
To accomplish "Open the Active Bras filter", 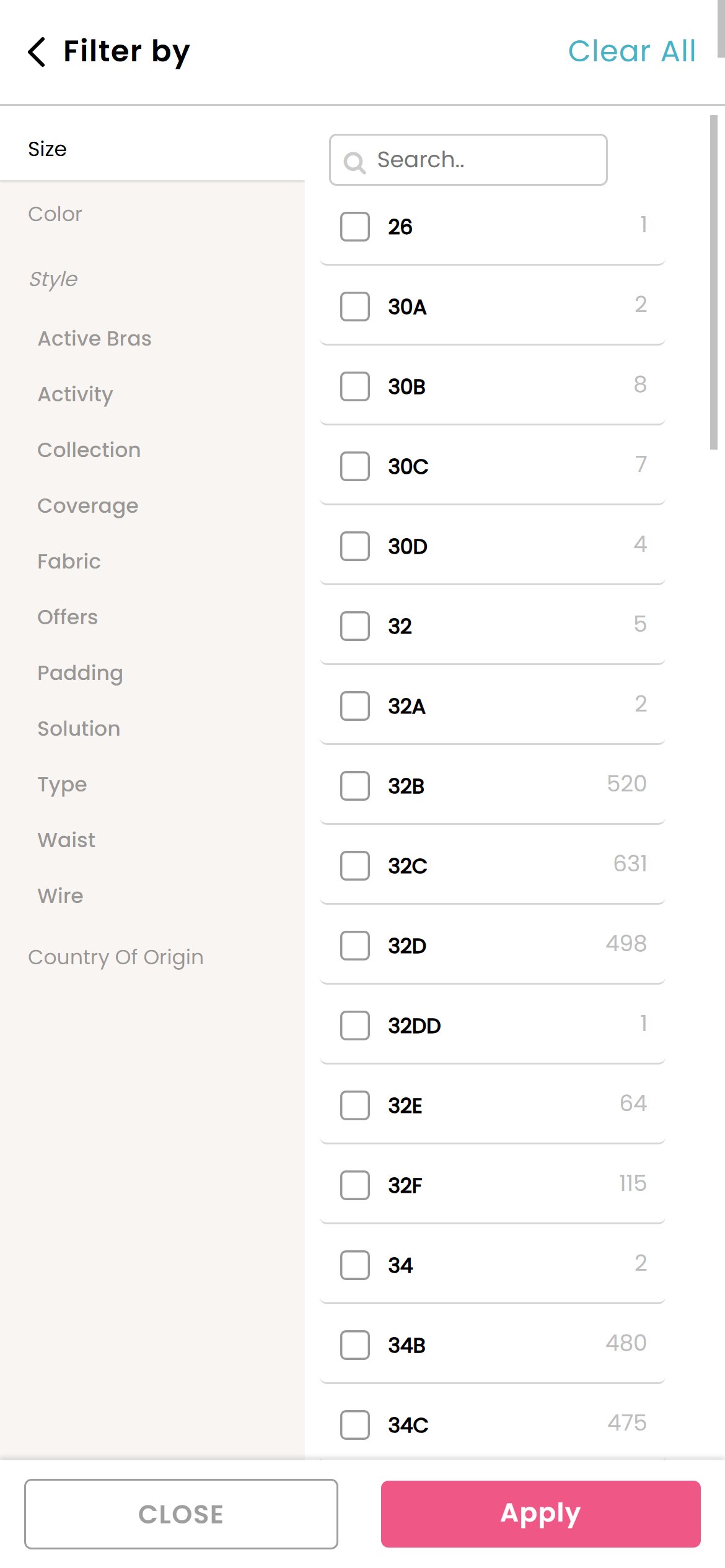I will point(95,339).
